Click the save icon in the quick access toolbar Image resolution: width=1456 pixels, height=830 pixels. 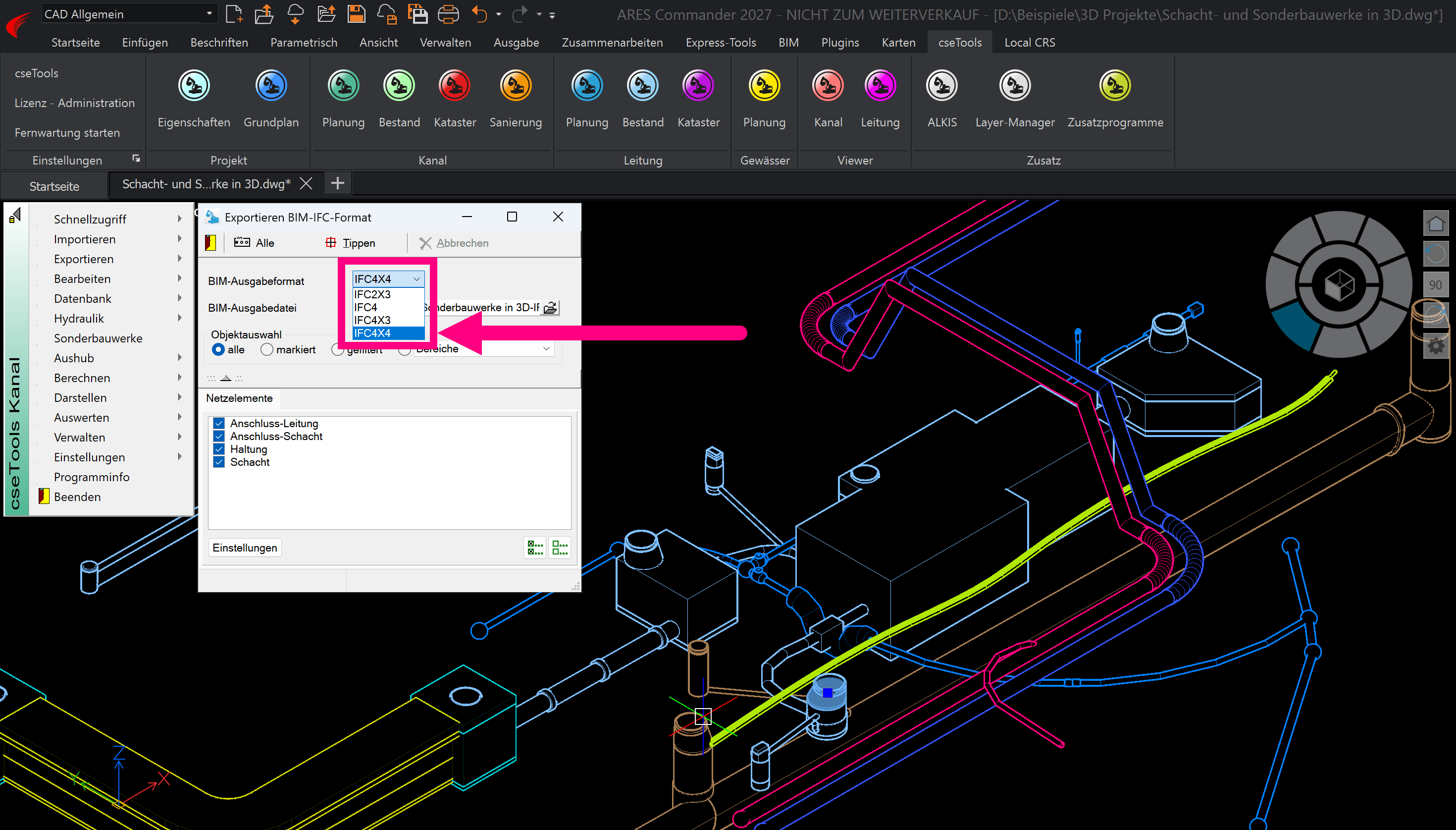(x=357, y=14)
